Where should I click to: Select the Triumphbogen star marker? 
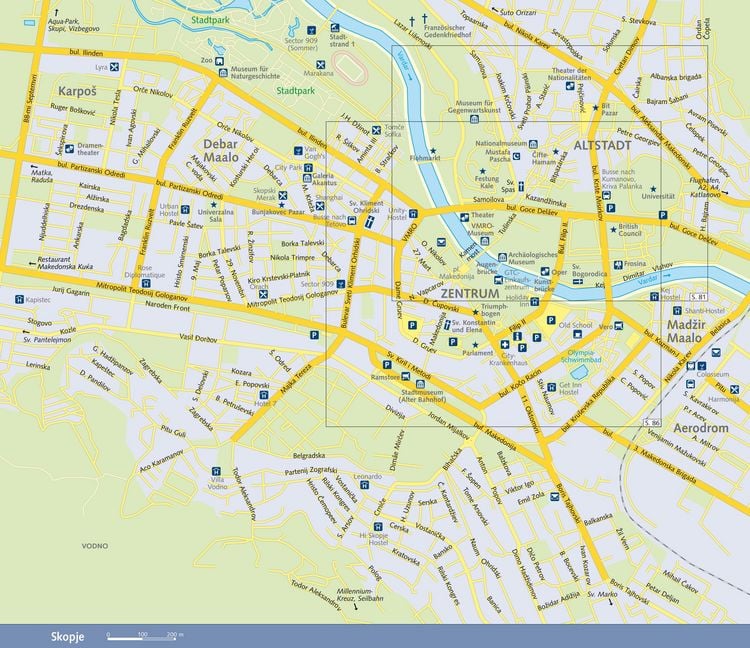475,312
